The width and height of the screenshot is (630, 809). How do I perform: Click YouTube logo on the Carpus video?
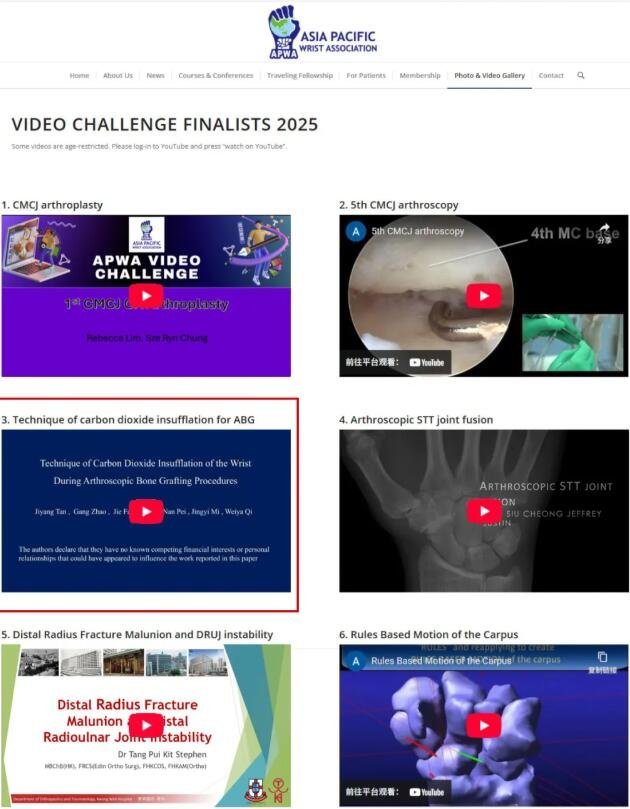coord(427,792)
